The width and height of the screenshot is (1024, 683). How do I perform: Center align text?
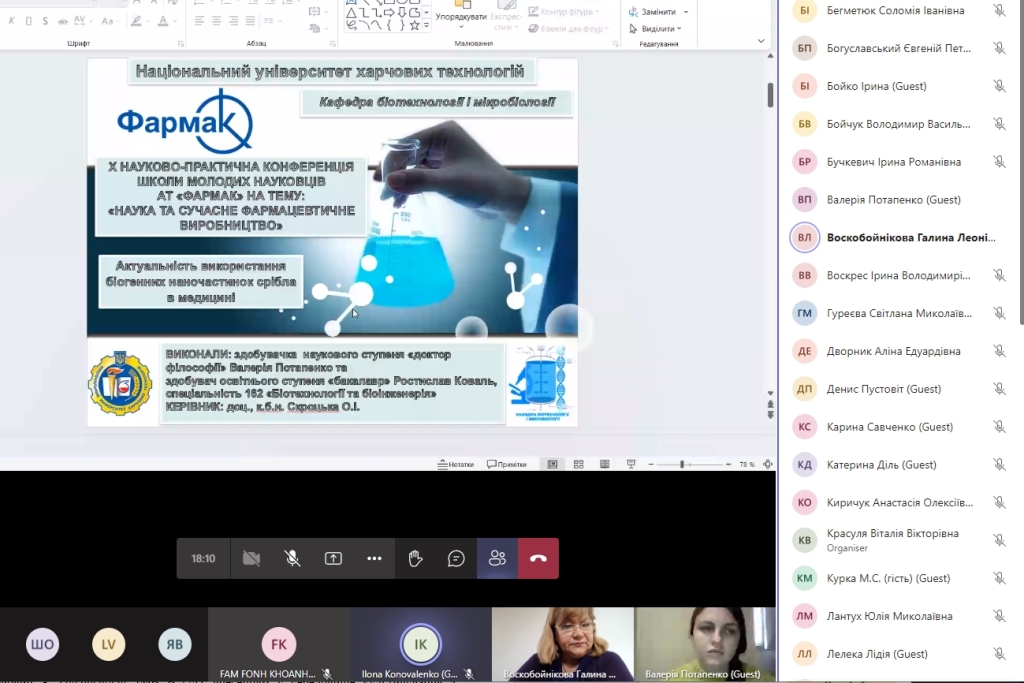[216, 21]
